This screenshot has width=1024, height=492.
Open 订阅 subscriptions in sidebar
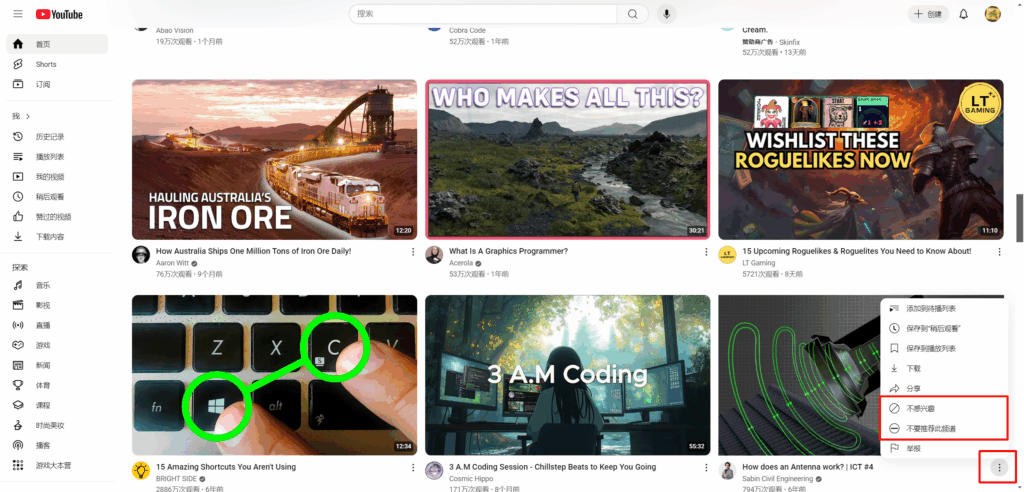pyautogui.click(x=57, y=84)
